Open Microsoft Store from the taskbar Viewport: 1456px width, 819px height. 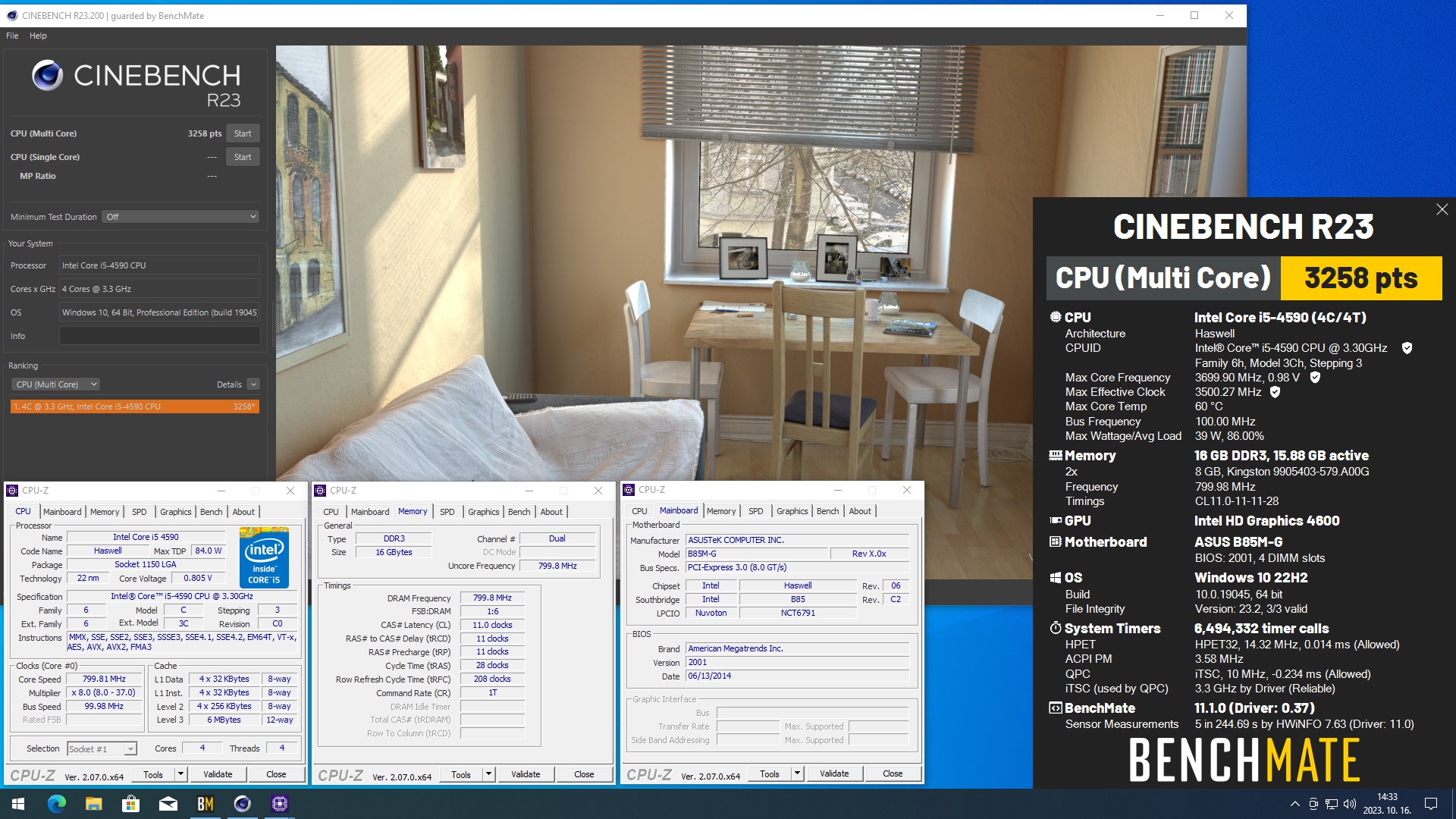[x=130, y=804]
